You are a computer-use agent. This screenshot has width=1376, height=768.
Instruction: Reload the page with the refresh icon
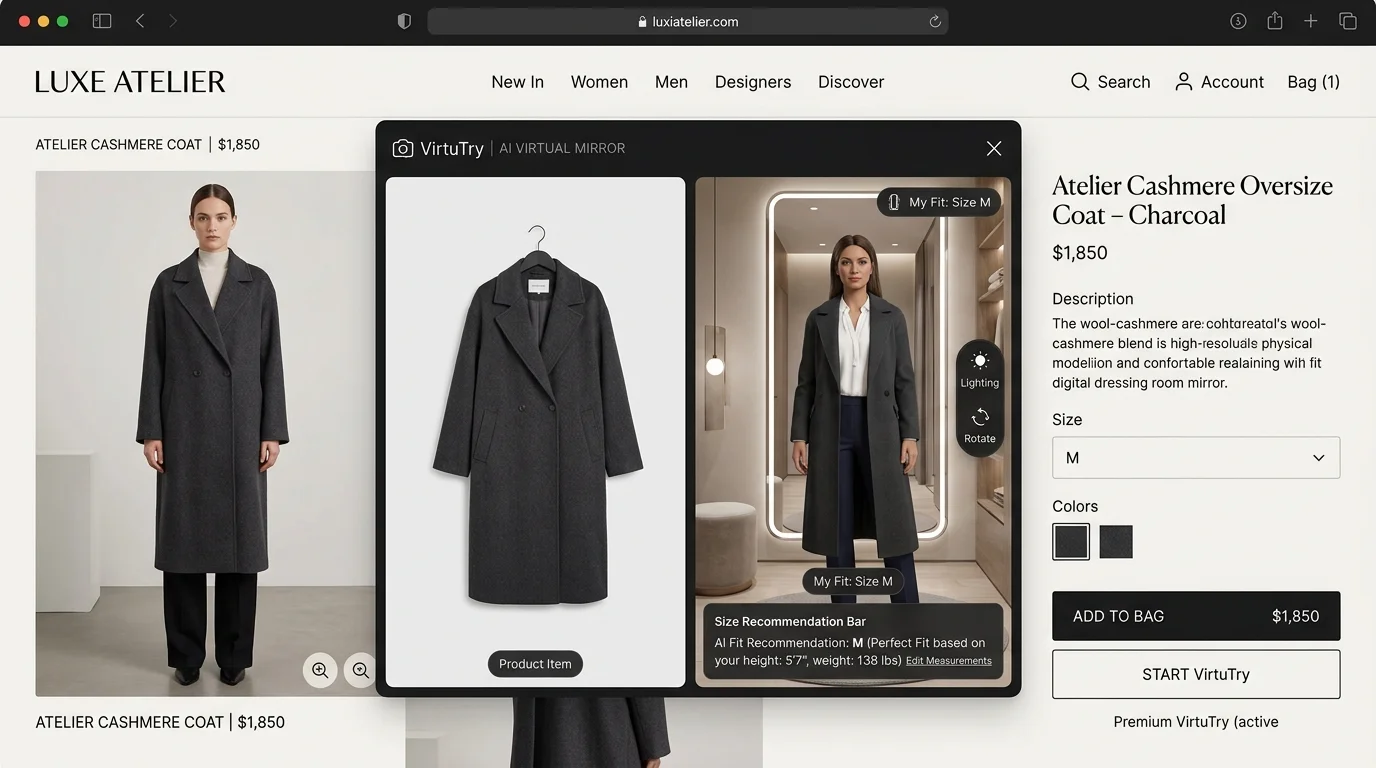point(935,21)
